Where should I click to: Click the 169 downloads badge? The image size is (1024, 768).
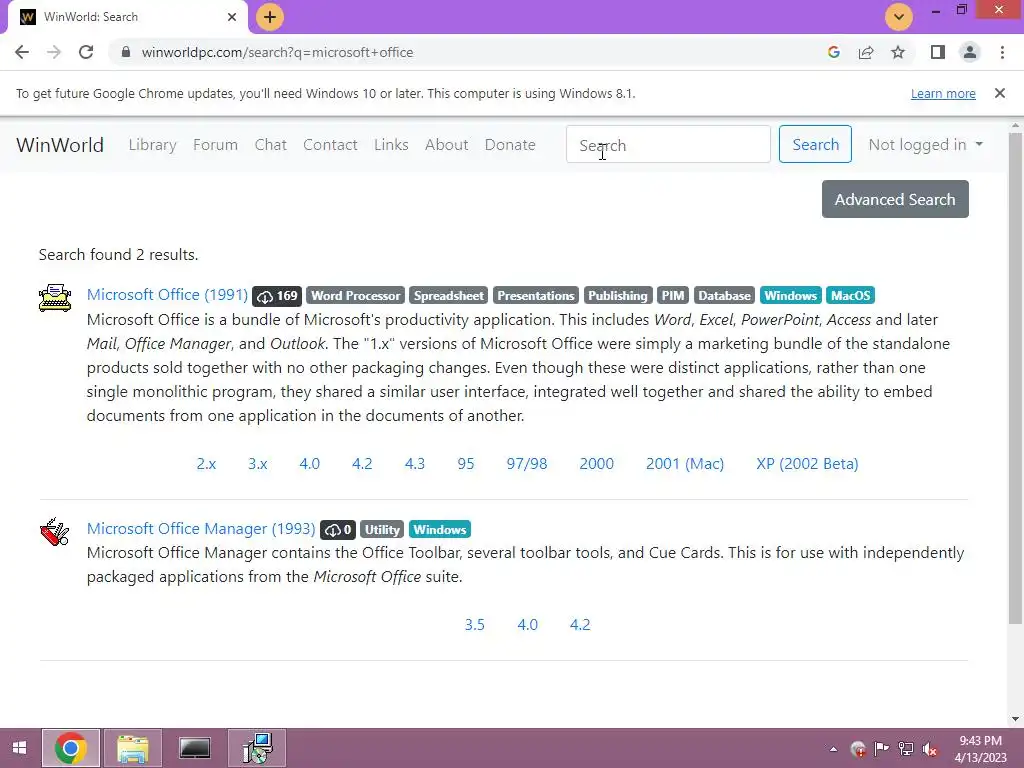(x=277, y=296)
